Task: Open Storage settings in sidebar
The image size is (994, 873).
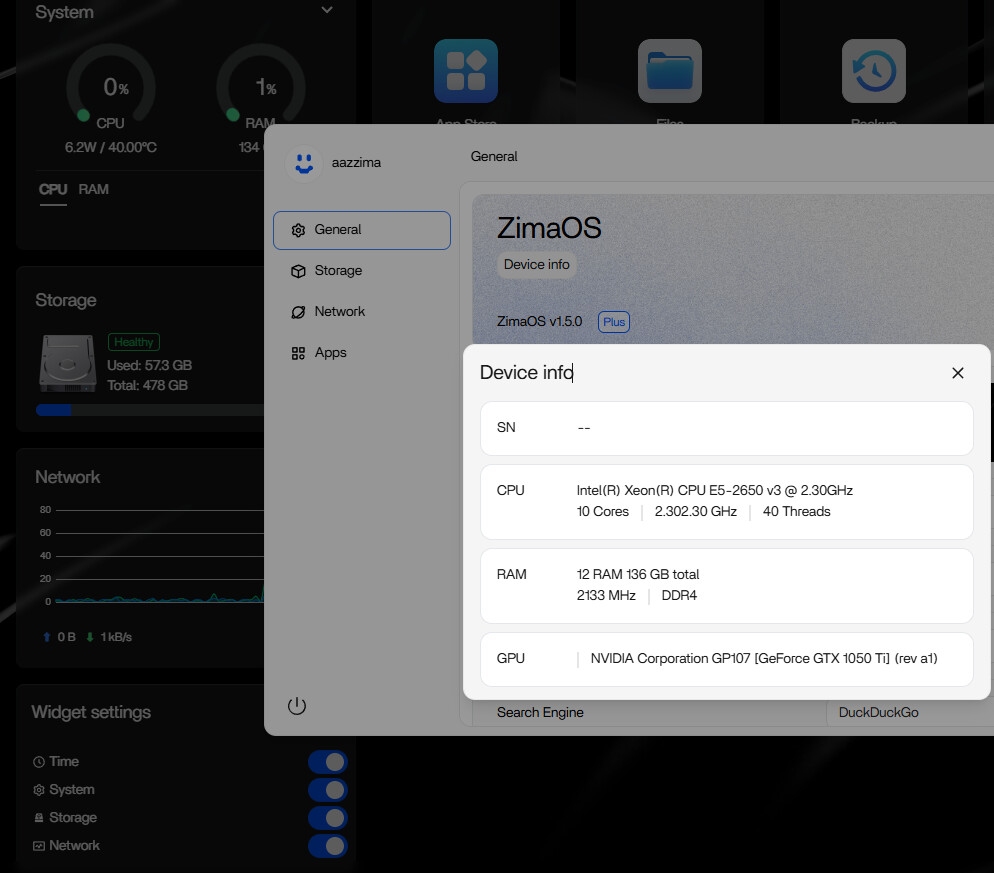Action: (x=338, y=271)
